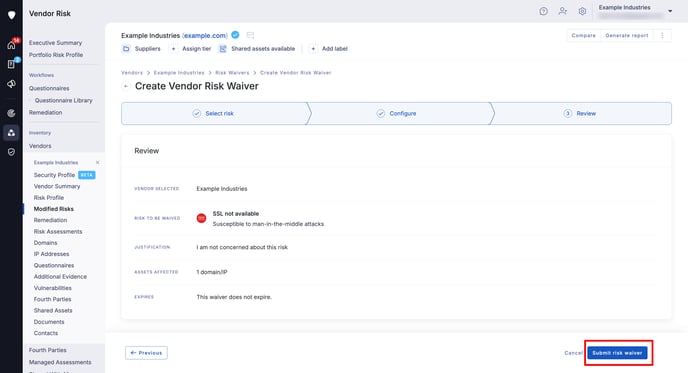
Task: Select the shield check icon in left rail
Action: coord(11,152)
